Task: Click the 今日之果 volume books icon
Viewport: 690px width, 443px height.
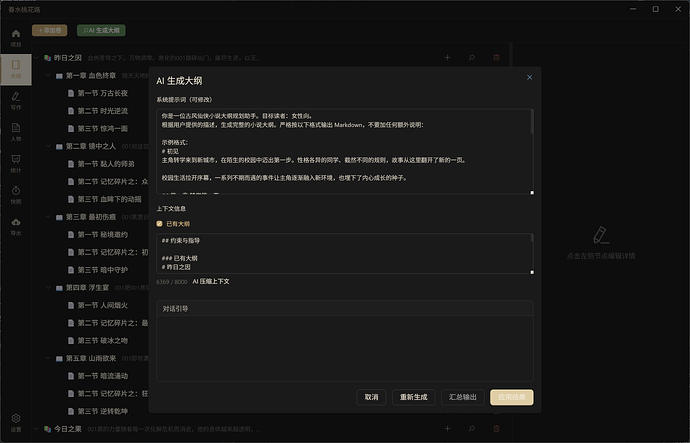Action: [x=48, y=428]
